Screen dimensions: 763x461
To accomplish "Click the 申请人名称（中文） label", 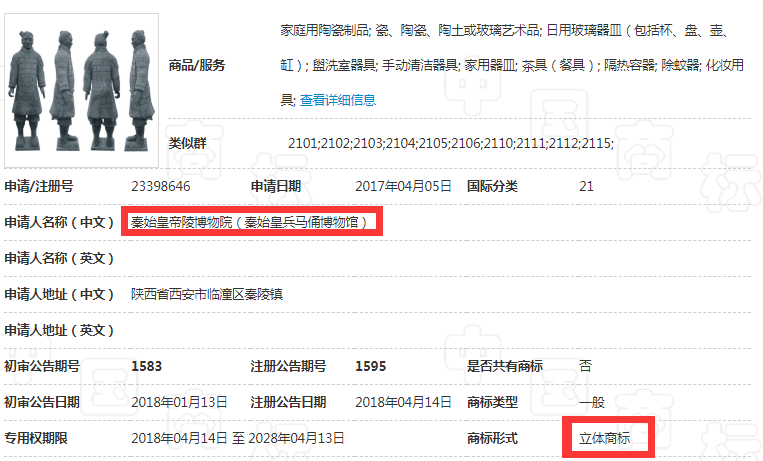I will (59, 222).
